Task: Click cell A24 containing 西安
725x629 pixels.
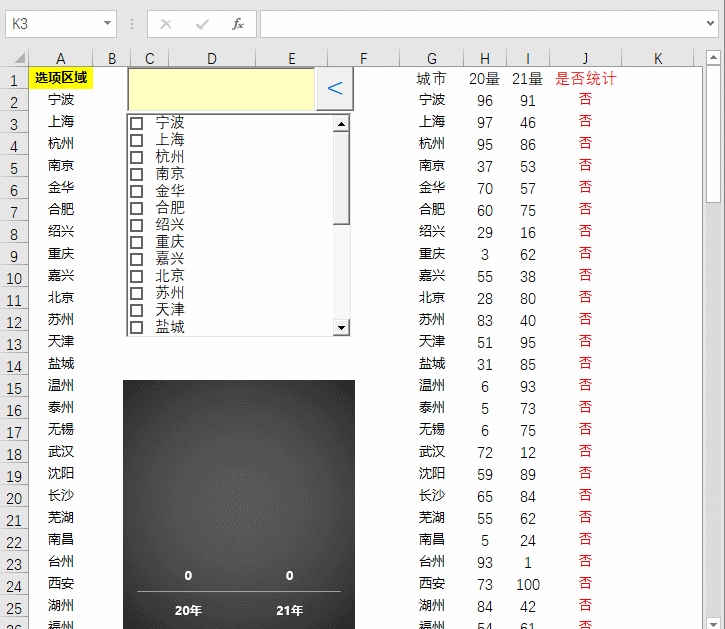Action: (x=61, y=584)
